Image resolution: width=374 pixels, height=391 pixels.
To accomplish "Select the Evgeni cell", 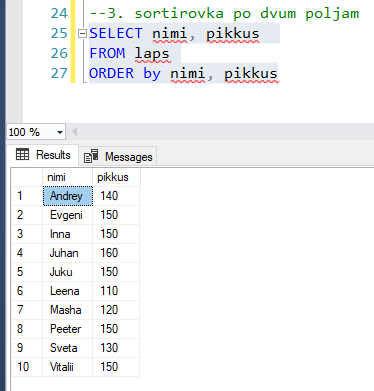I will pos(68,215).
